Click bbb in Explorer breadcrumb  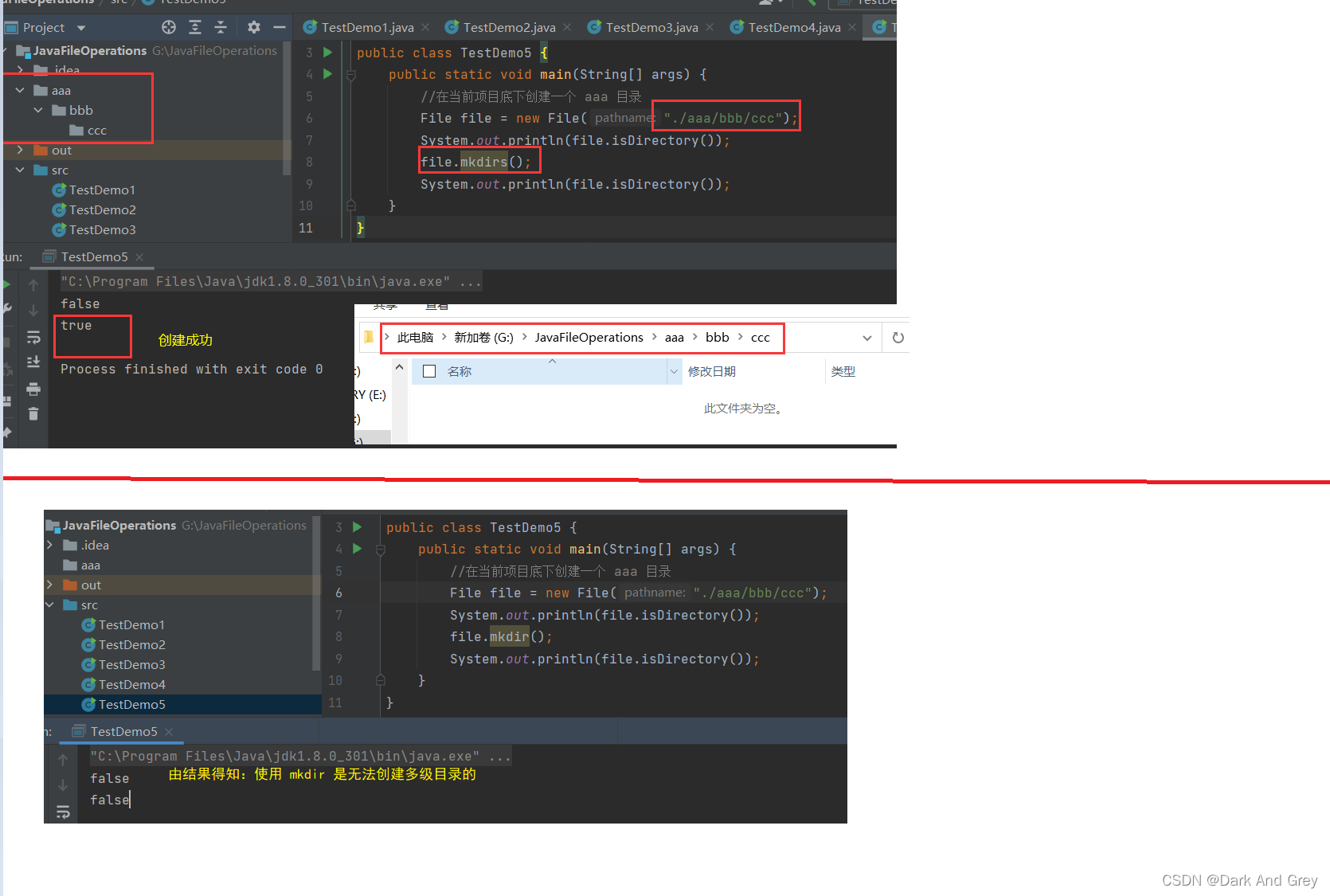717,338
